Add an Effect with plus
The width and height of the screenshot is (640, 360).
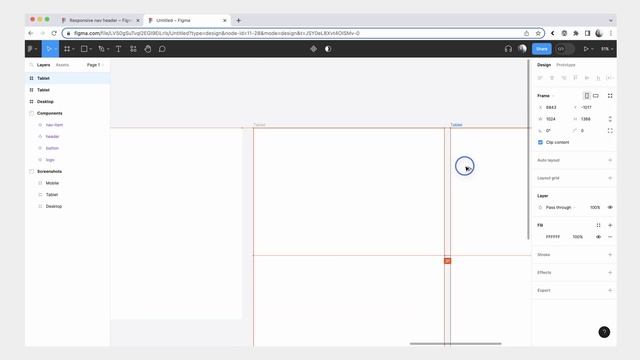pos(610,273)
